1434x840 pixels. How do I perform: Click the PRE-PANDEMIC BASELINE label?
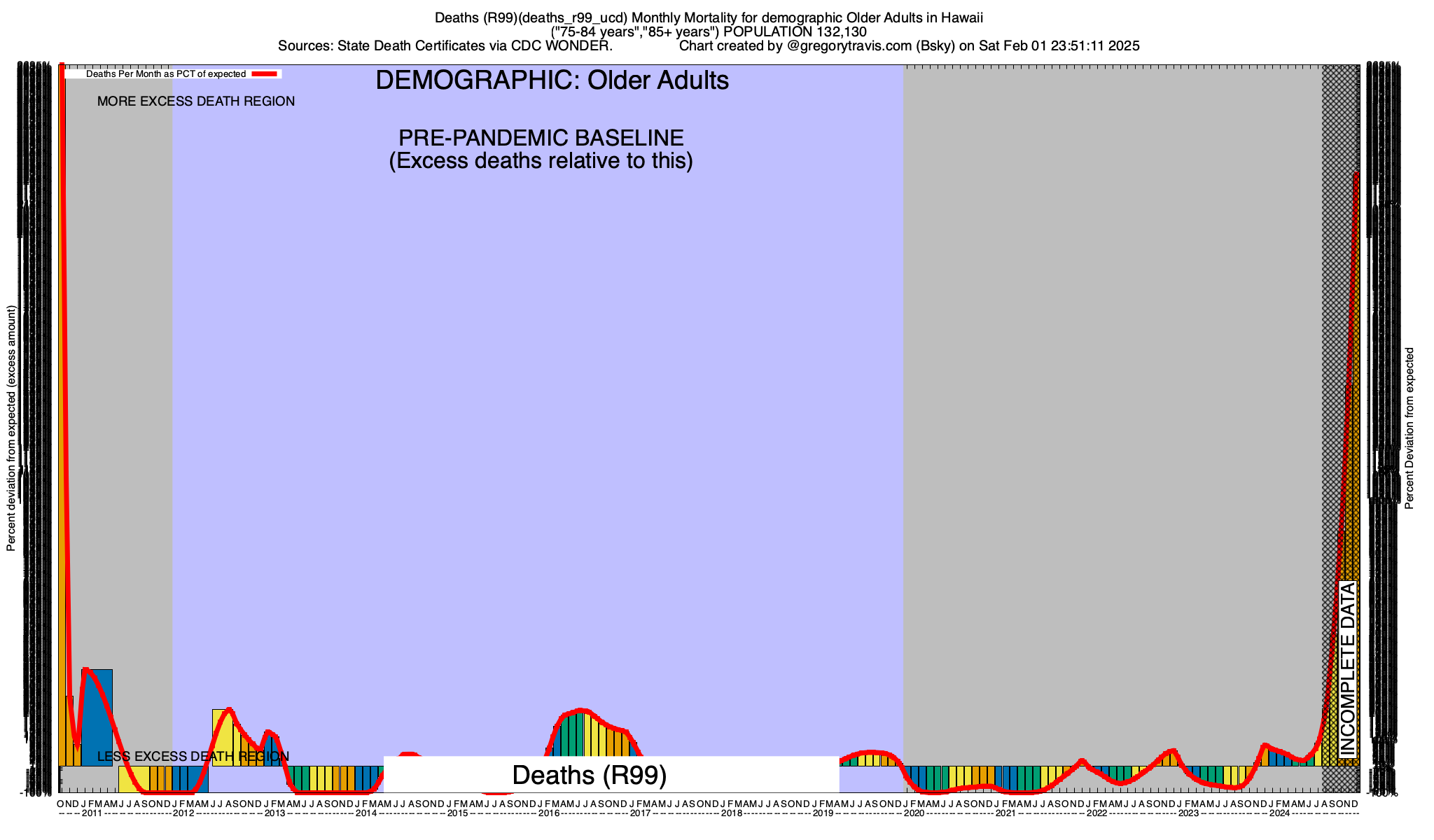(541, 138)
